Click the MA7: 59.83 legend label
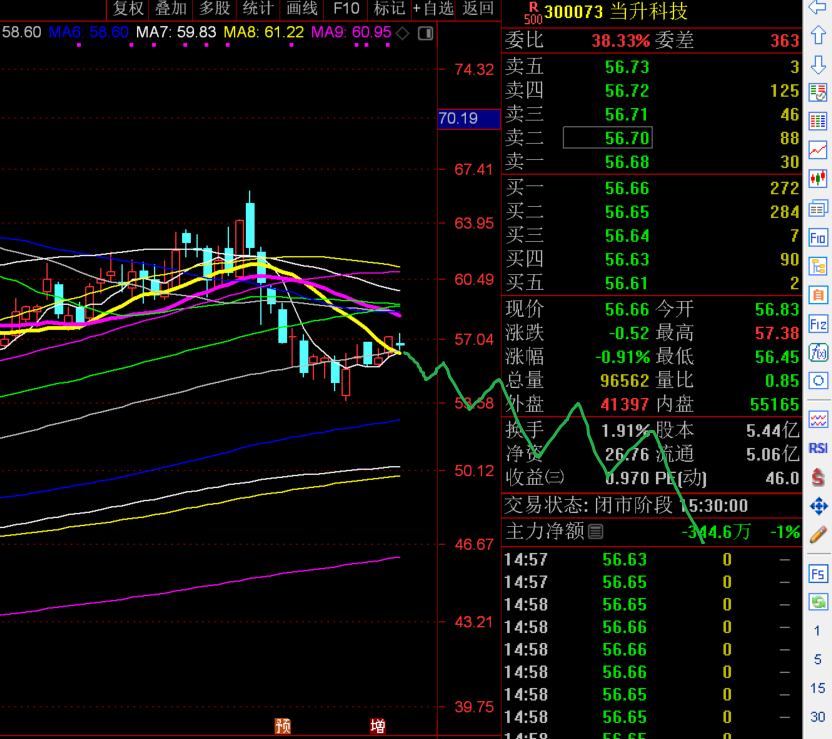832x739 pixels. point(176,33)
